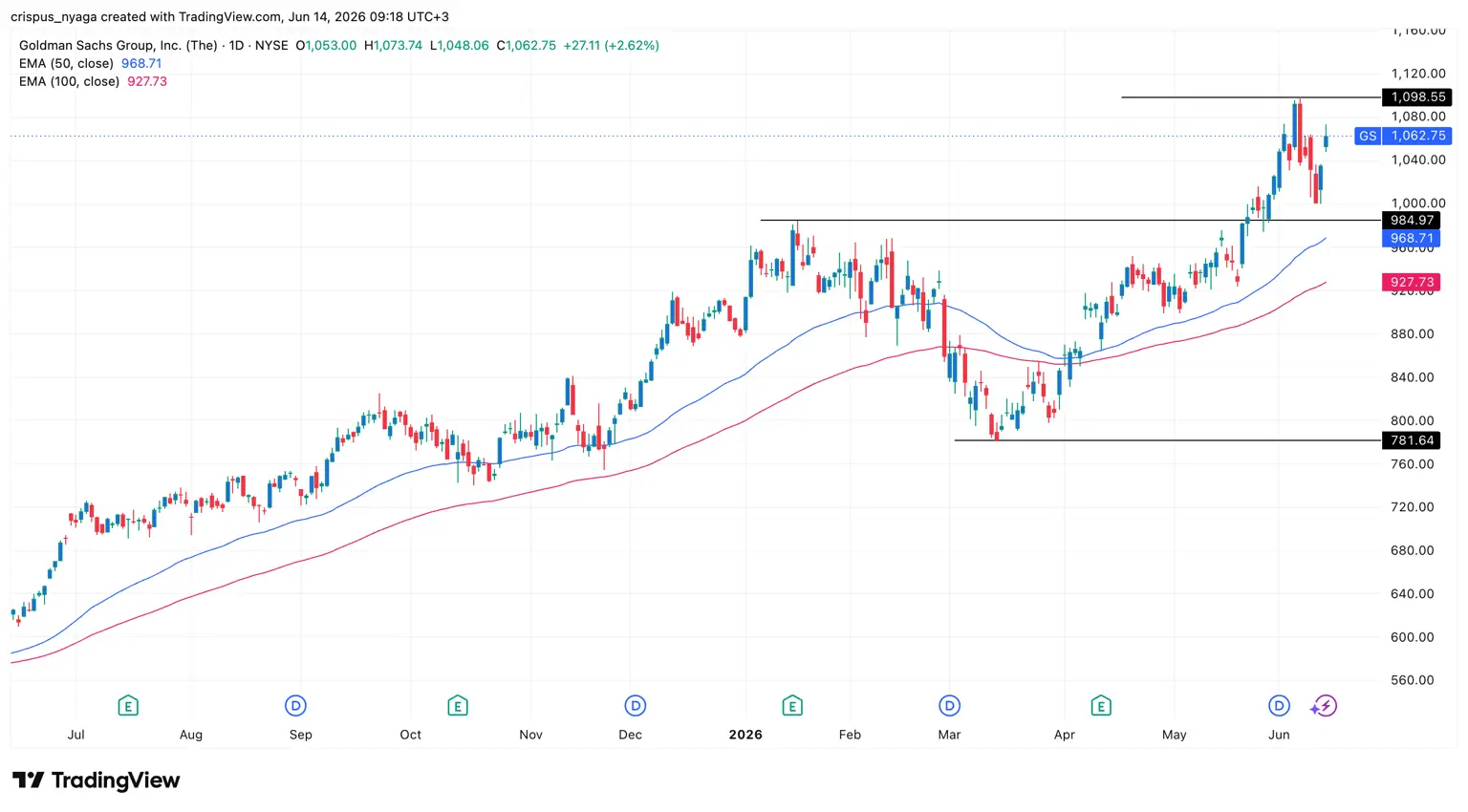The width and height of the screenshot is (1468, 812).
Task: Click the 560.00 price axis label
Action: (x=1413, y=680)
